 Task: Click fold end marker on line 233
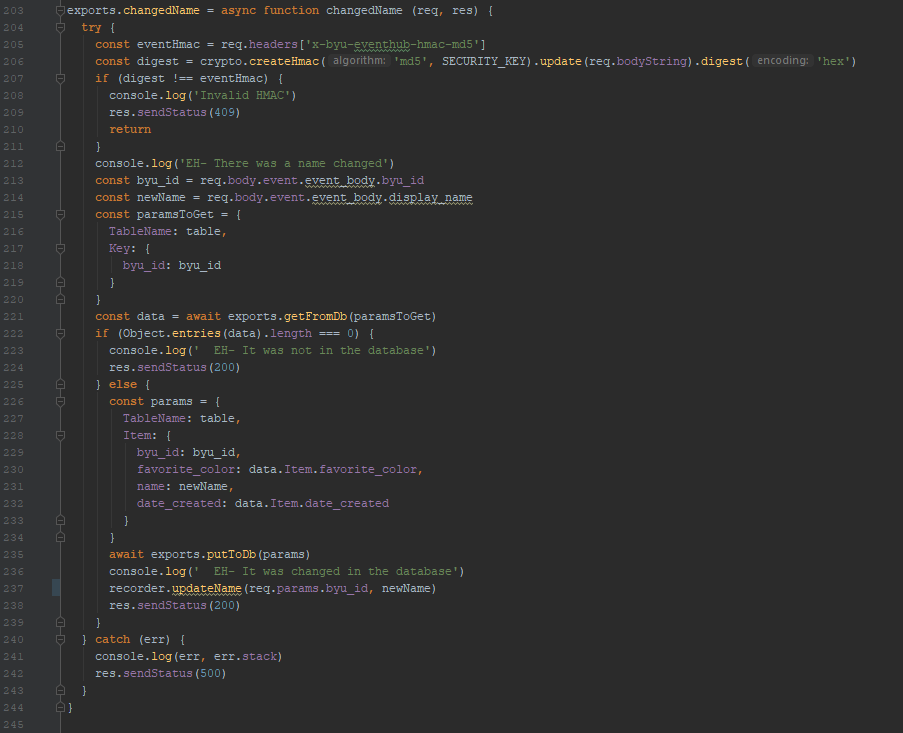tap(60, 521)
